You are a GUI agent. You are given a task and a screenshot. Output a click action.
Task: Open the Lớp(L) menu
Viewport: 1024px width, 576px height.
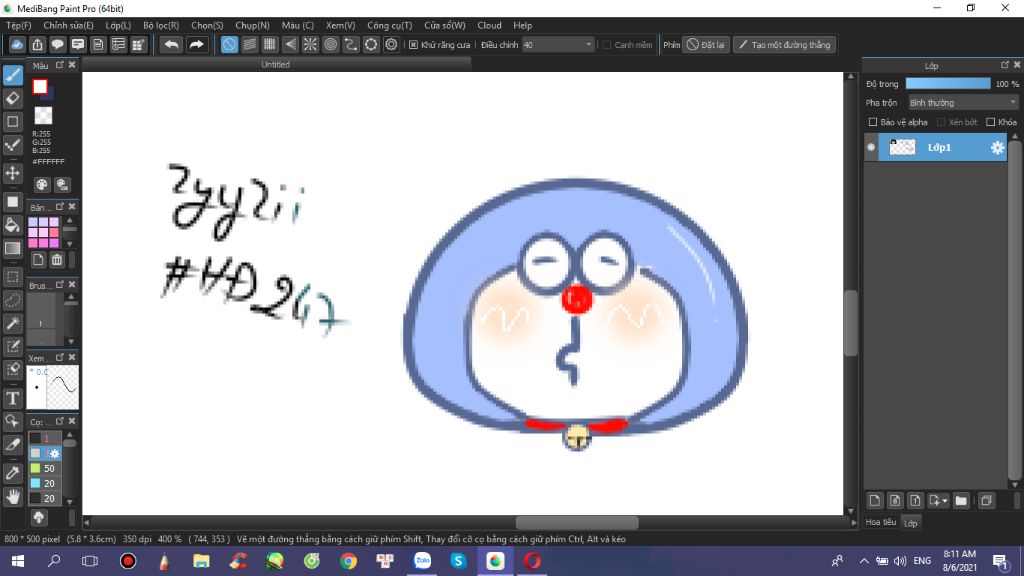118,25
